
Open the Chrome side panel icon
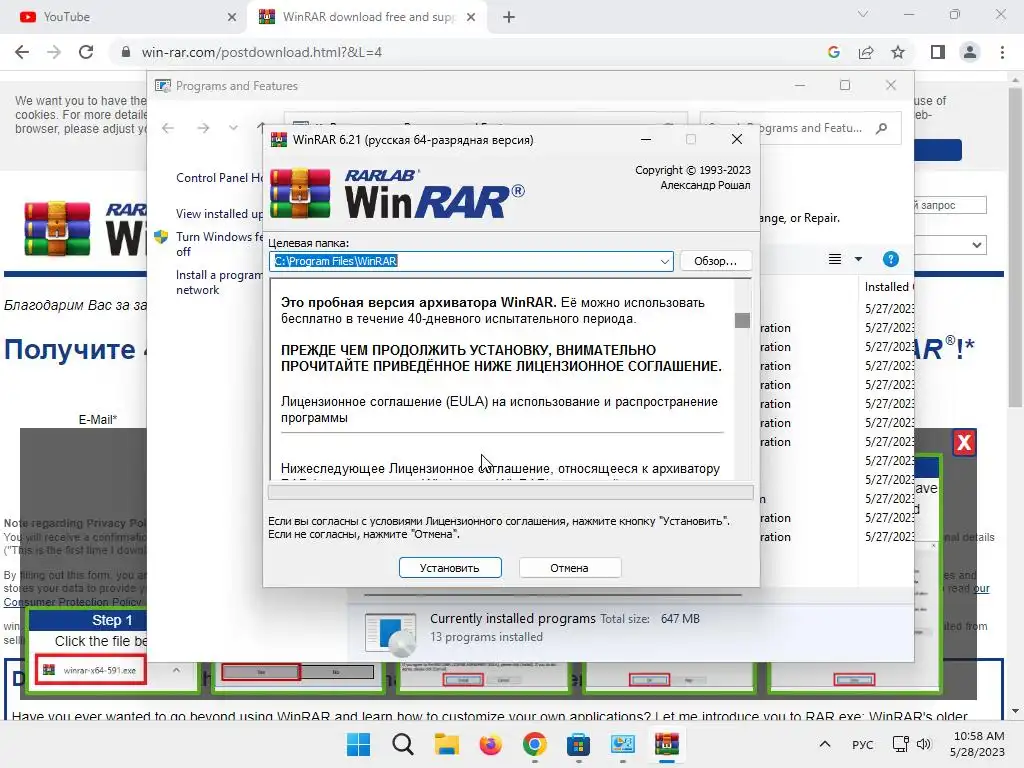point(938,52)
